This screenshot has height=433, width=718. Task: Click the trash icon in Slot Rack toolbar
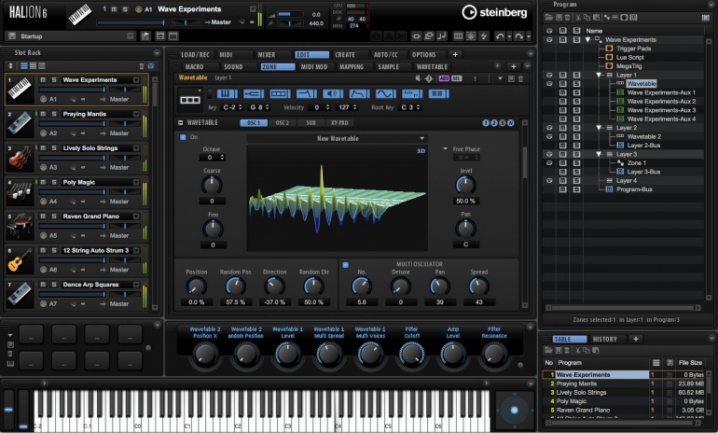click(x=141, y=66)
